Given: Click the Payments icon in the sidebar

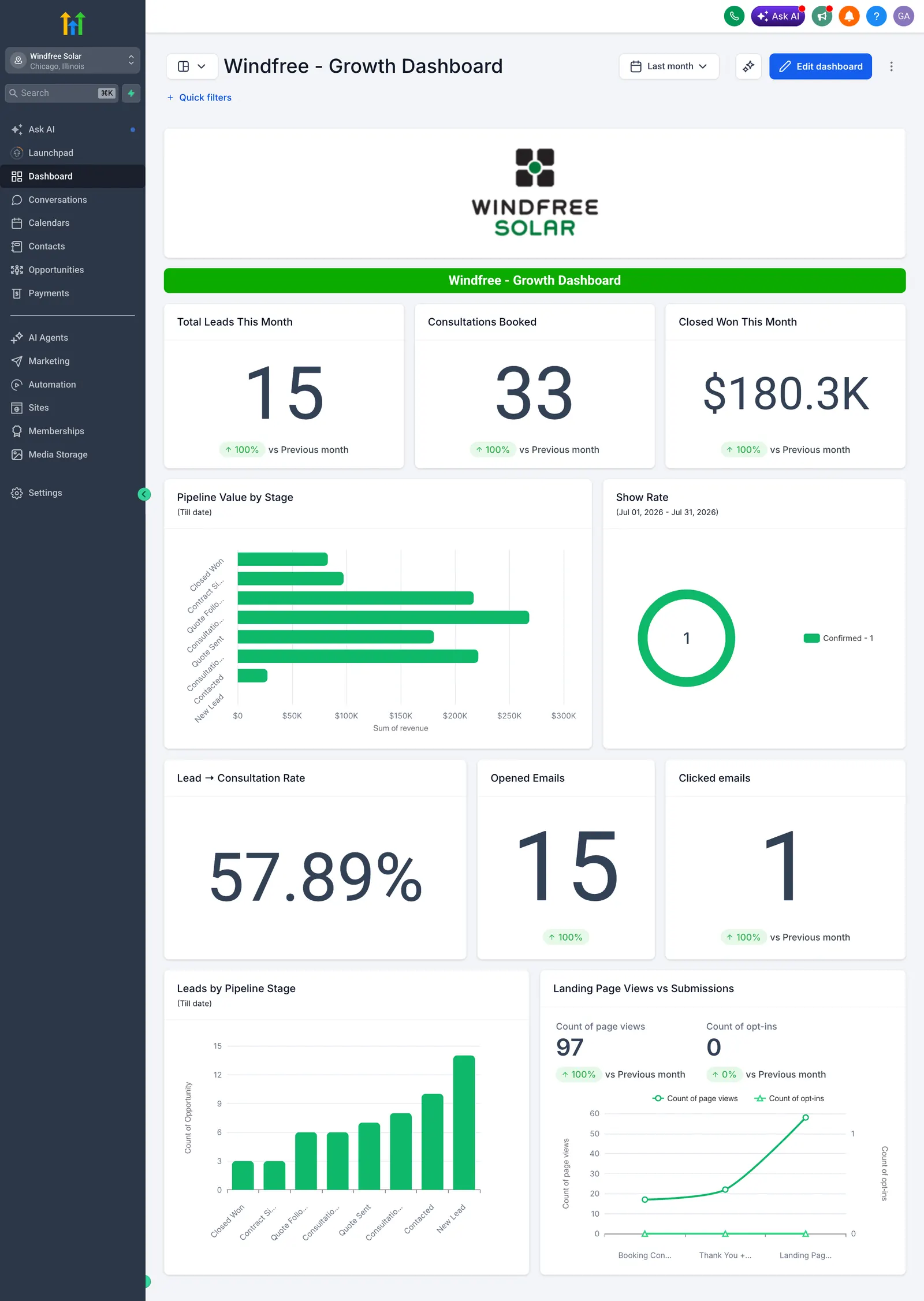Looking at the screenshot, I should click(x=17, y=293).
